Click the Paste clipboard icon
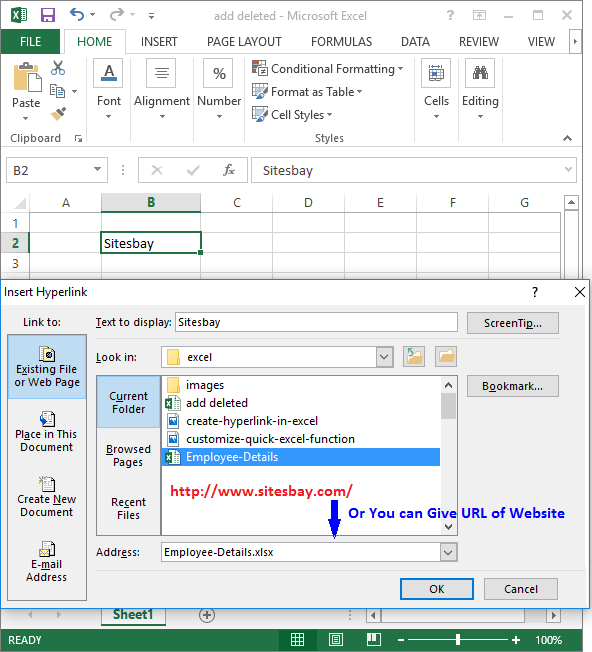 click(x=26, y=77)
